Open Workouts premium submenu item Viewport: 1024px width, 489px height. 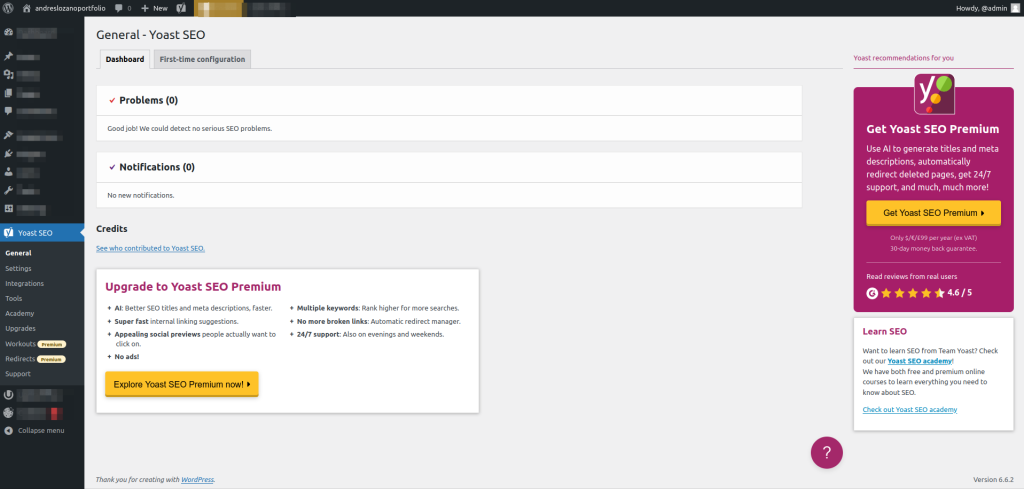pyautogui.click(x=35, y=343)
